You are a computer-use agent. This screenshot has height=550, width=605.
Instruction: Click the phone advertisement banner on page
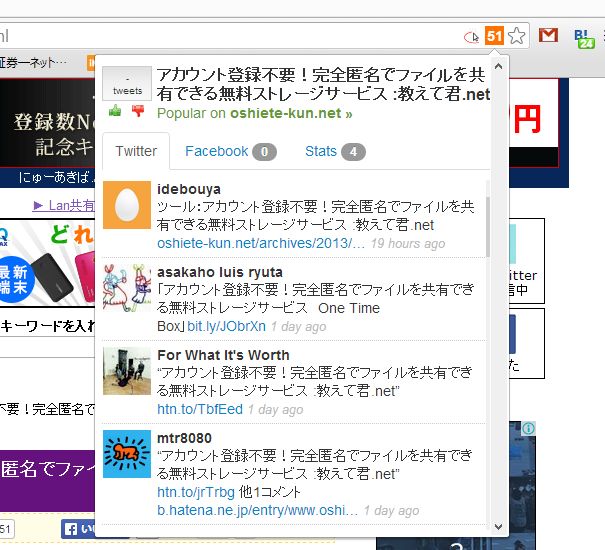click(47, 263)
